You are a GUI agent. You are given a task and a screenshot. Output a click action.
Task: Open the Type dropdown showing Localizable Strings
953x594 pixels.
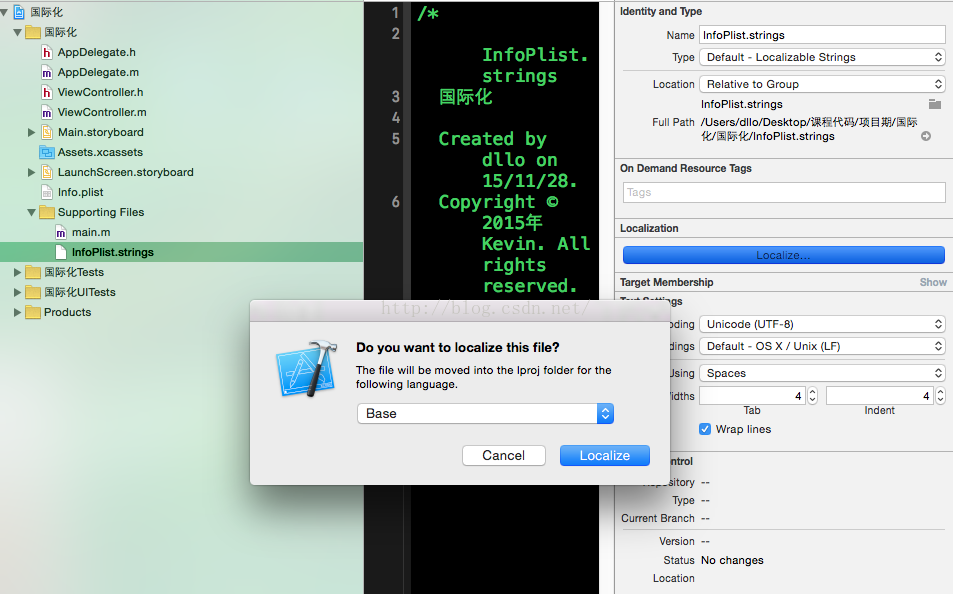[822, 57]
